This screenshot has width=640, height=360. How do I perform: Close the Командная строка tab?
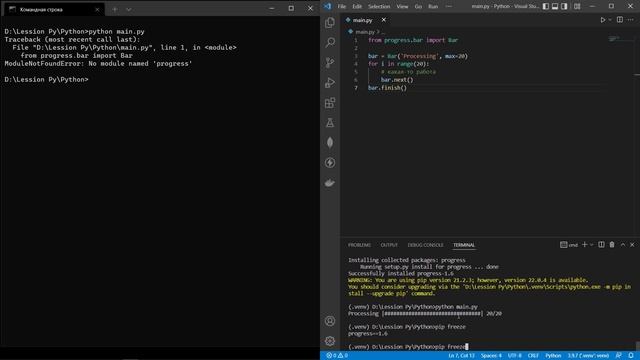coord(97,9)
